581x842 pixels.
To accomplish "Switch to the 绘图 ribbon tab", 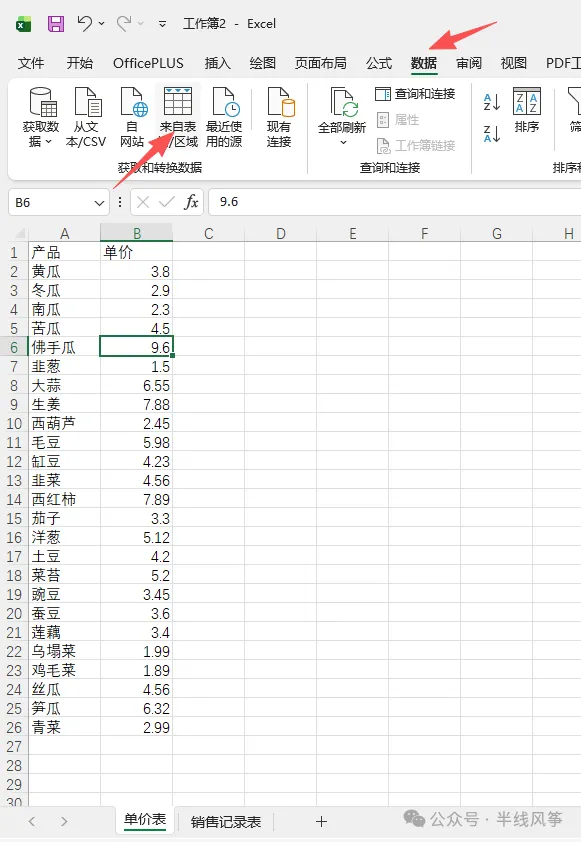I will [x=263, y=63].
